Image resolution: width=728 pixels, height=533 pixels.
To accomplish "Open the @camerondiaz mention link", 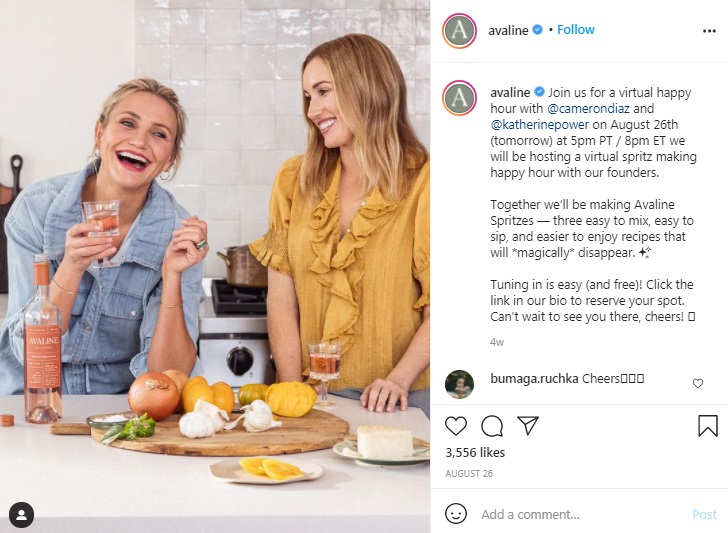I will 588,108.
